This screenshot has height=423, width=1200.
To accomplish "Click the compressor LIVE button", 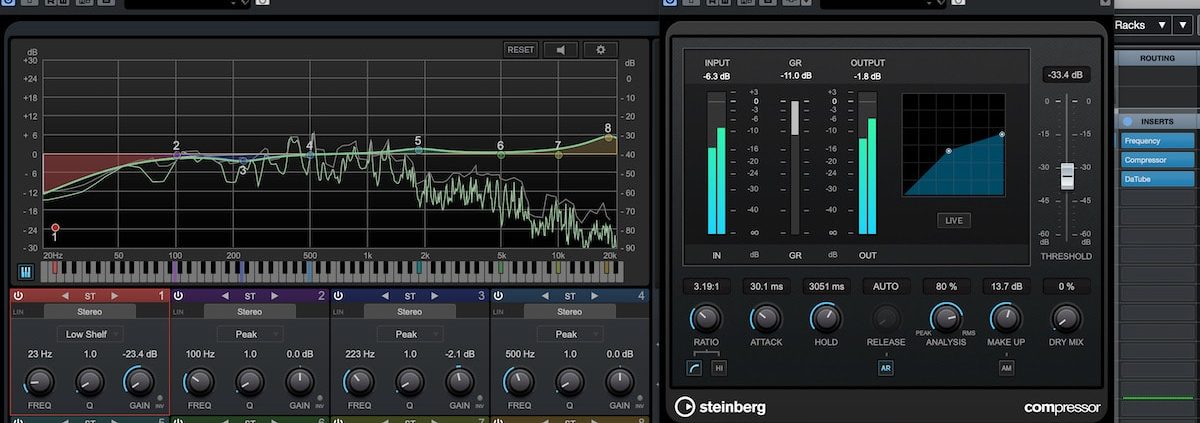I will (x=953, y=220).
